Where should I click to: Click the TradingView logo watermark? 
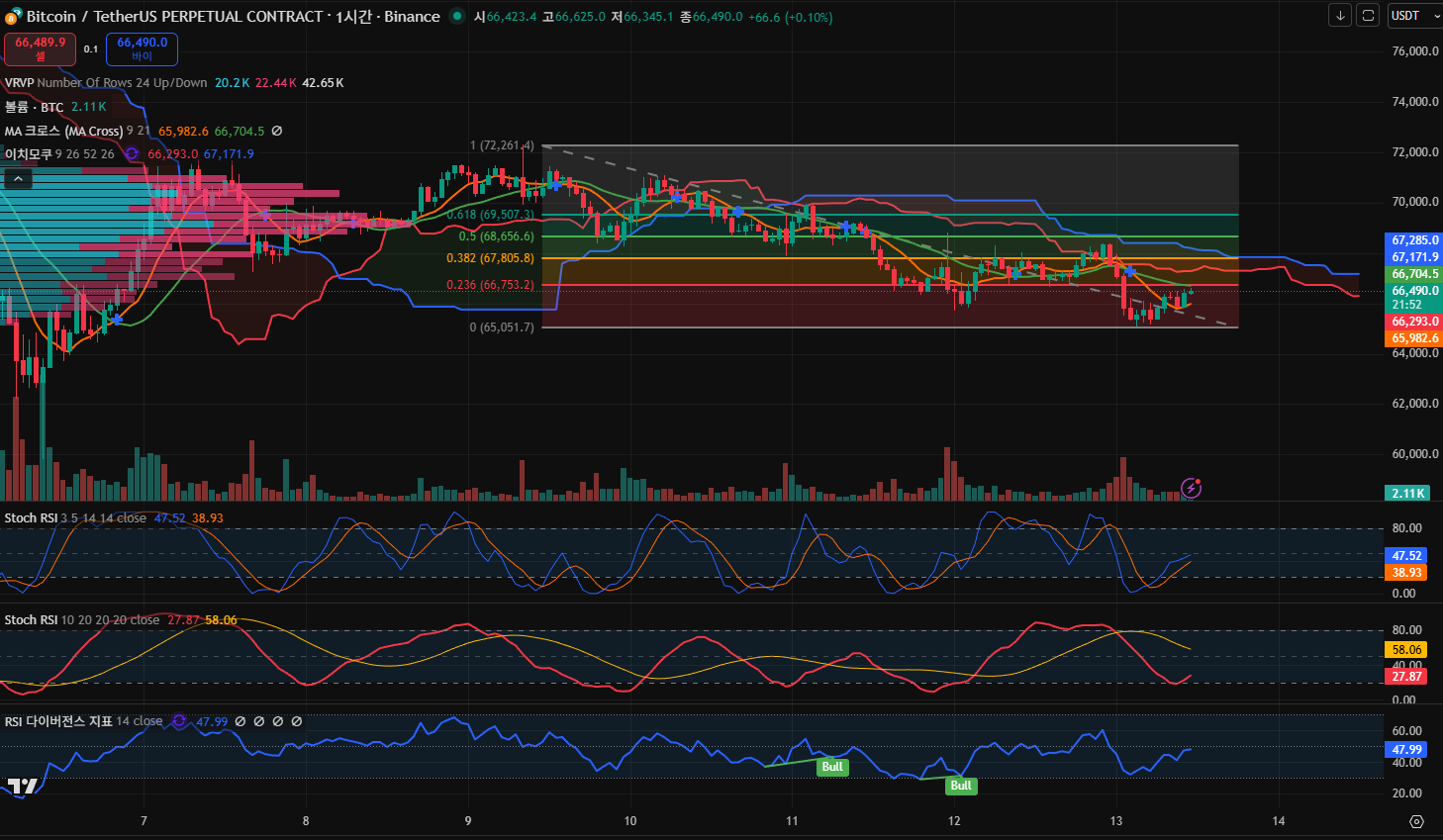coord(22,787)
